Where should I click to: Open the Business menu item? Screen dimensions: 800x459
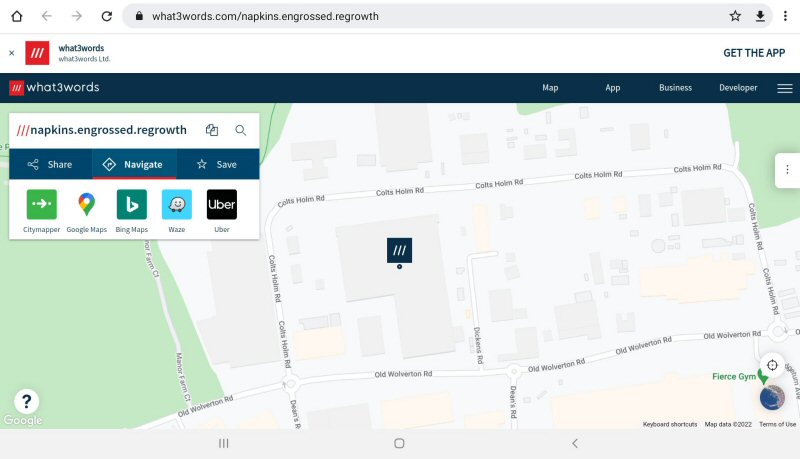tap(676, 88)
